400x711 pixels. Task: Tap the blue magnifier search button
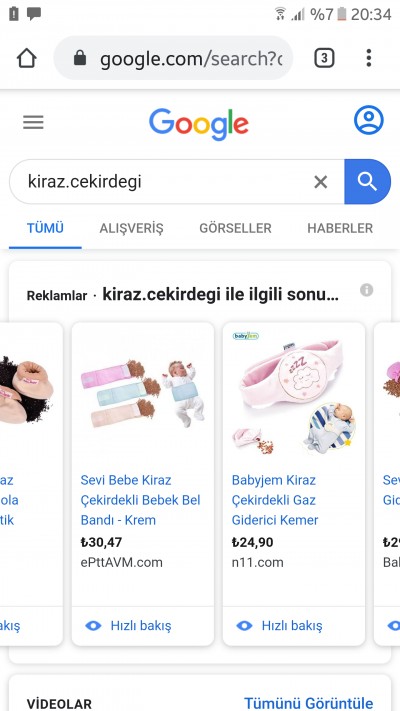(x=367, y=181)
